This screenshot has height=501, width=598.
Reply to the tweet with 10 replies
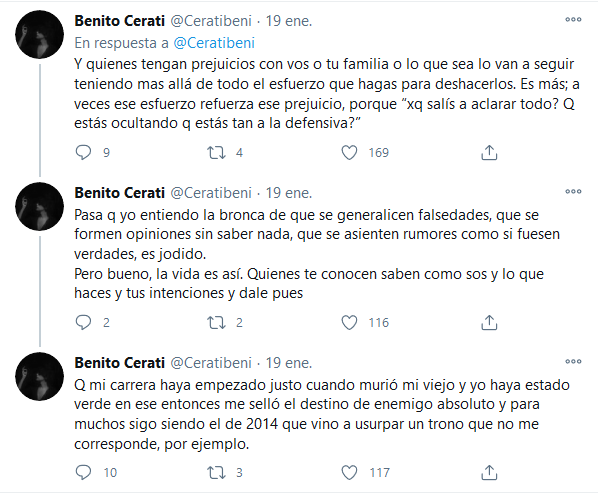83,472
